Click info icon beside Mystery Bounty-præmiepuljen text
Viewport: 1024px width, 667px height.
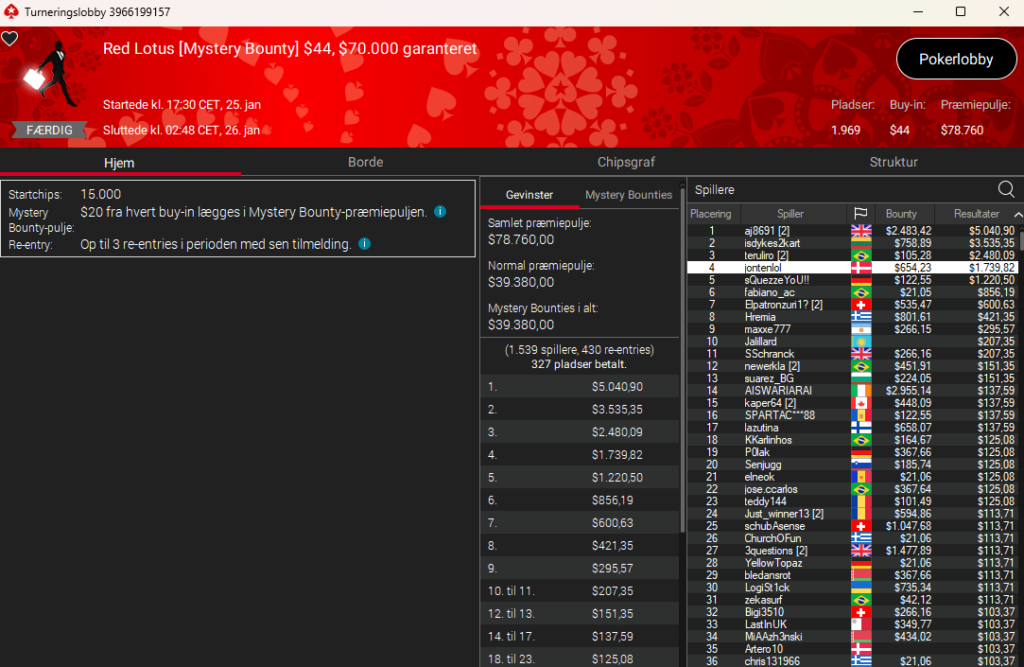440,212
